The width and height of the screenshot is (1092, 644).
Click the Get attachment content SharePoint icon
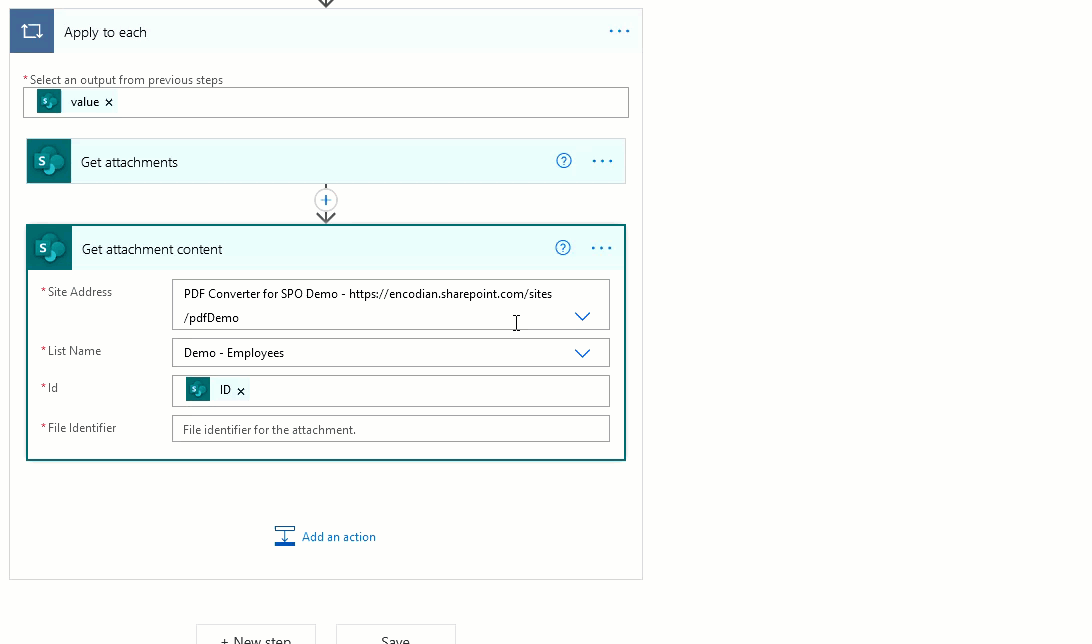pyautogui.click(x=49, y=248)
